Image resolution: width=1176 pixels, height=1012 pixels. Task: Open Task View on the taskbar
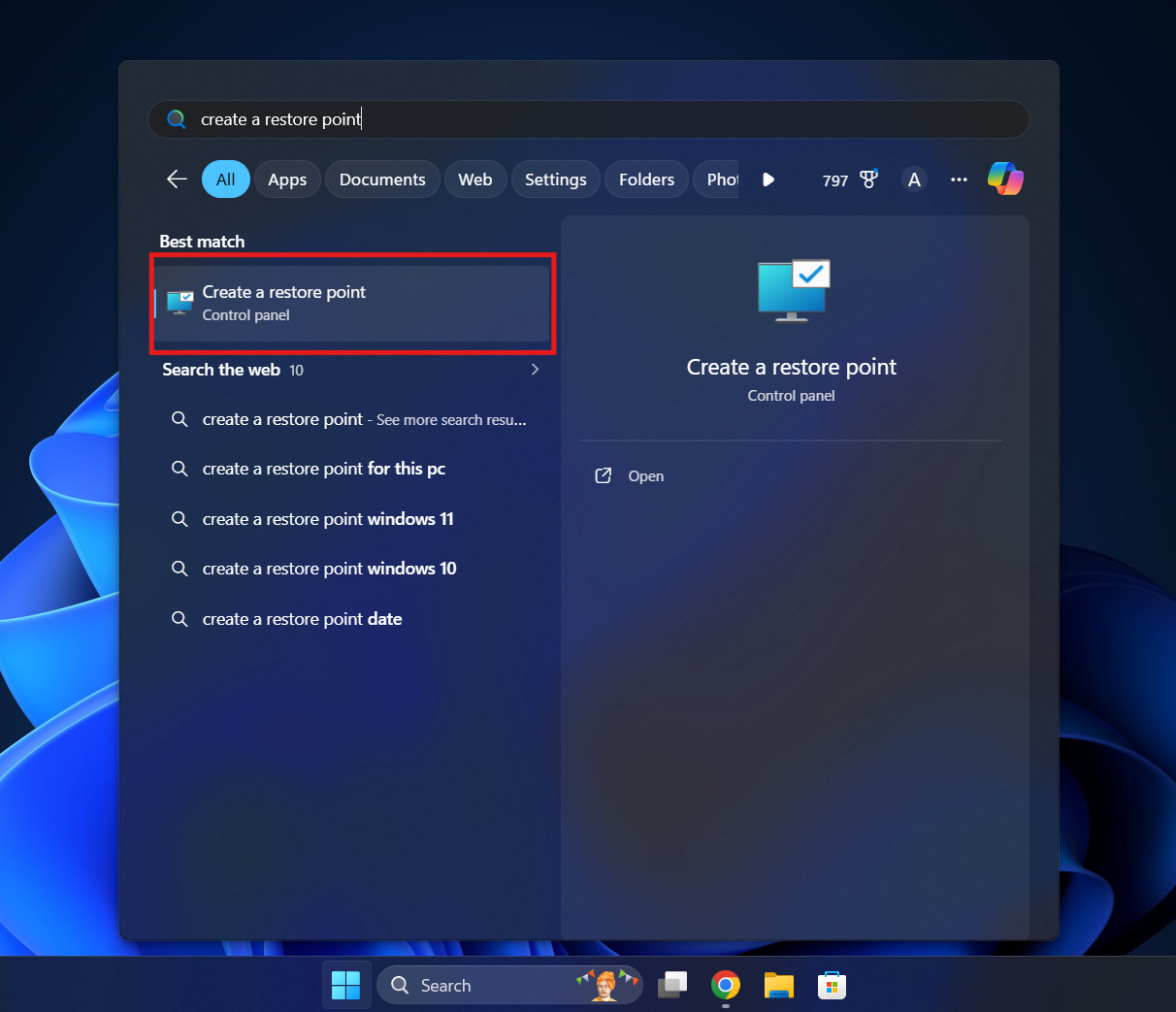(672, 985)
